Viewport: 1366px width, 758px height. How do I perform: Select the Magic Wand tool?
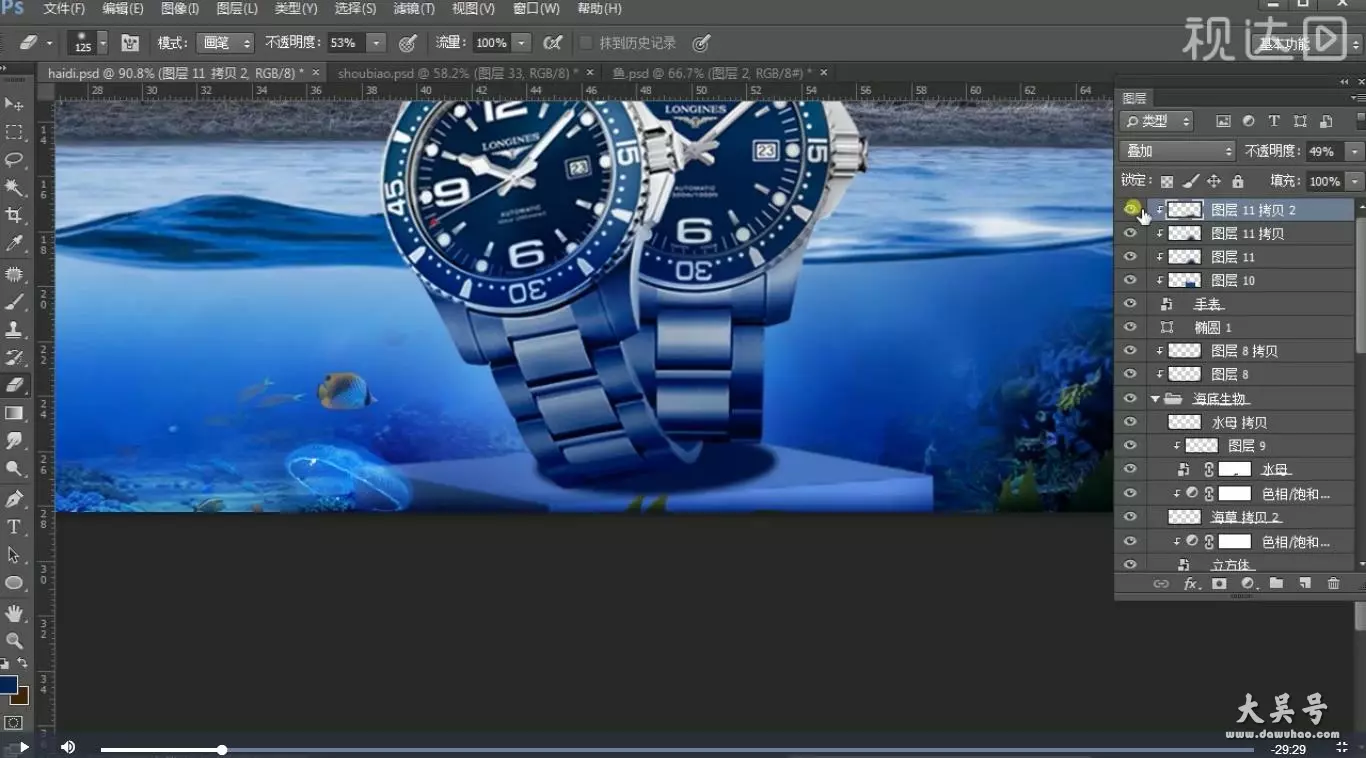coord(14,188)
